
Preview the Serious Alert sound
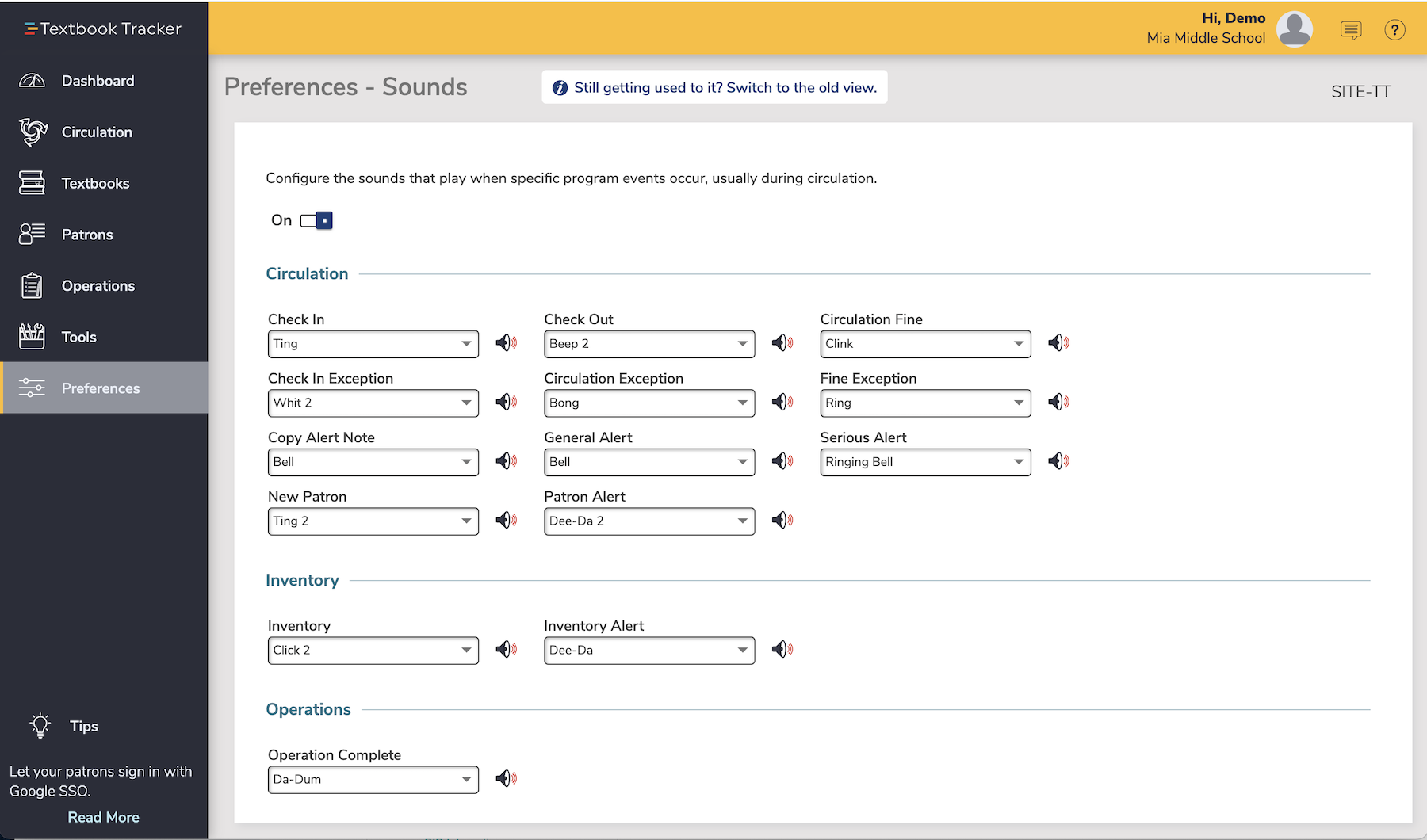(x=1059, y=461)
